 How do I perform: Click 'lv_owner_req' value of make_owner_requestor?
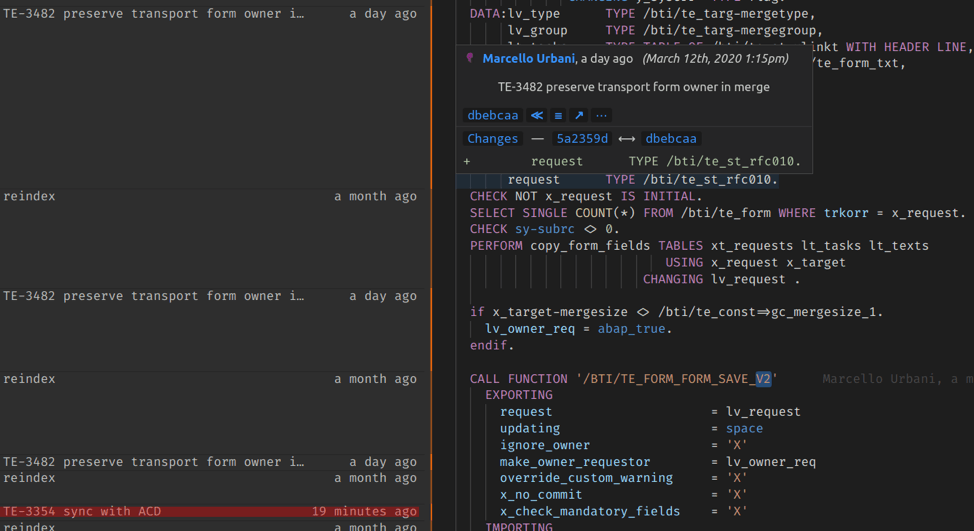click(x=770, y=461)
